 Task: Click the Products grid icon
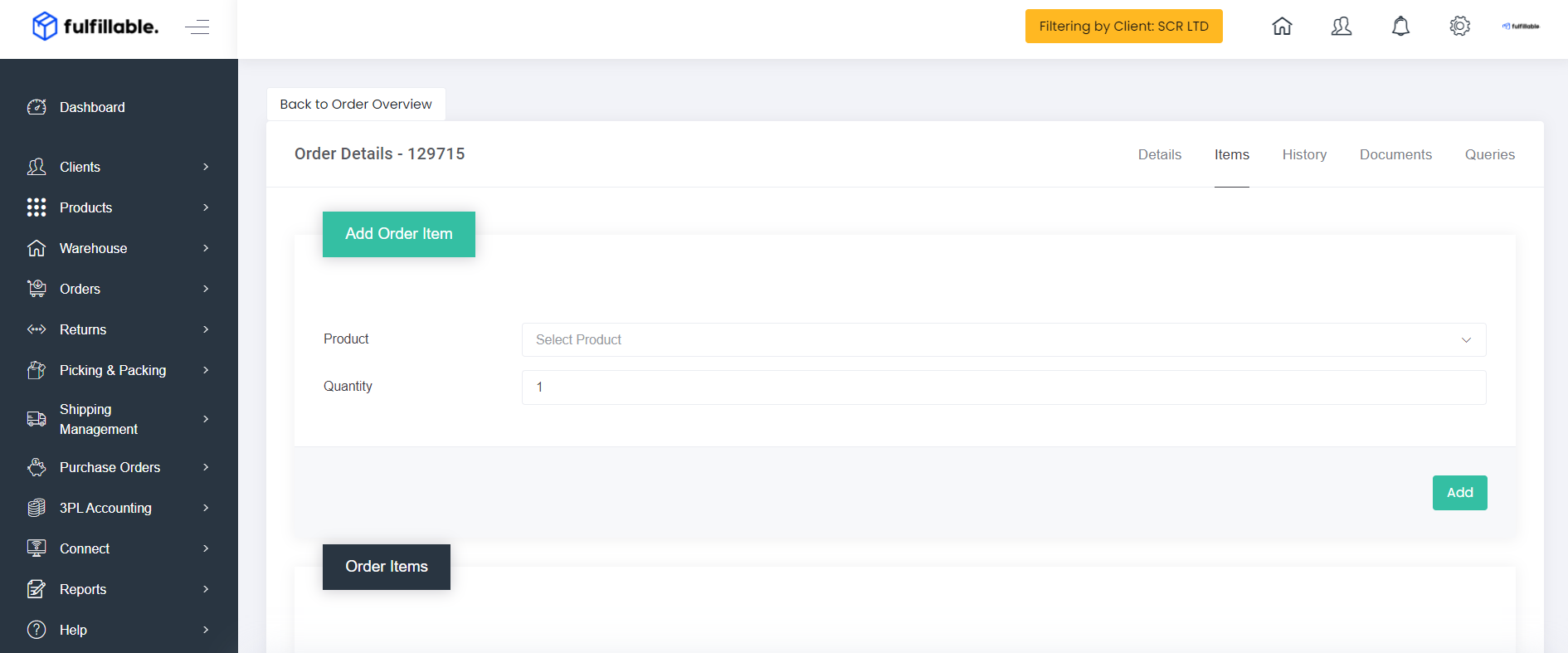point(37,207)
